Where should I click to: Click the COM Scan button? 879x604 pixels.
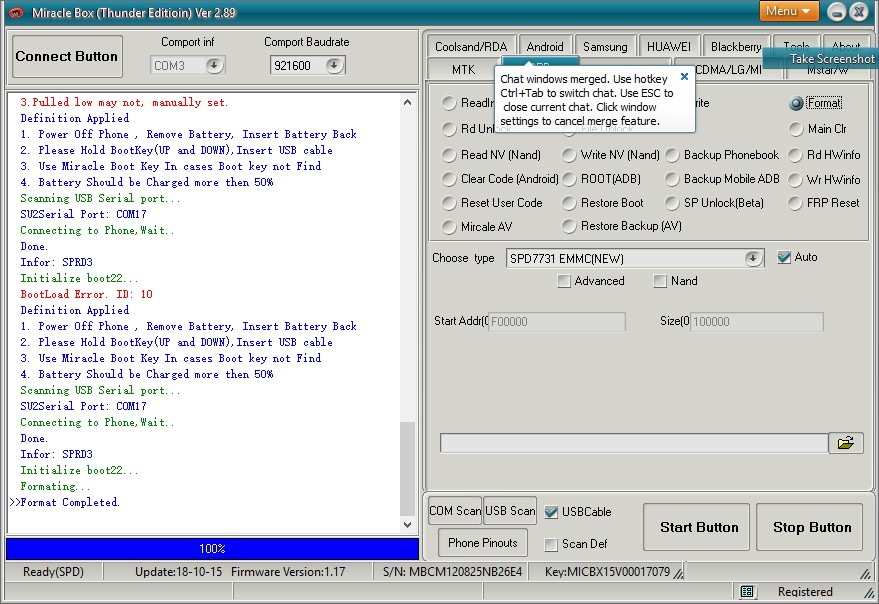click(x=455, y=510)
